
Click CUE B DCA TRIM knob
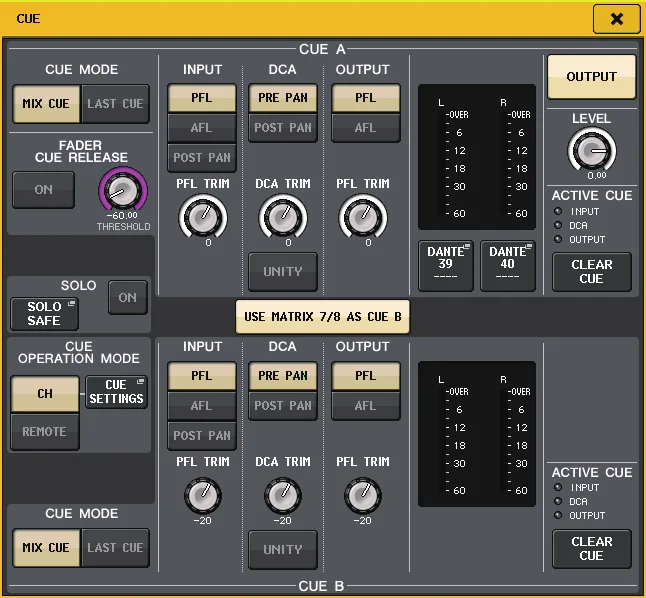tap(283, 495)
